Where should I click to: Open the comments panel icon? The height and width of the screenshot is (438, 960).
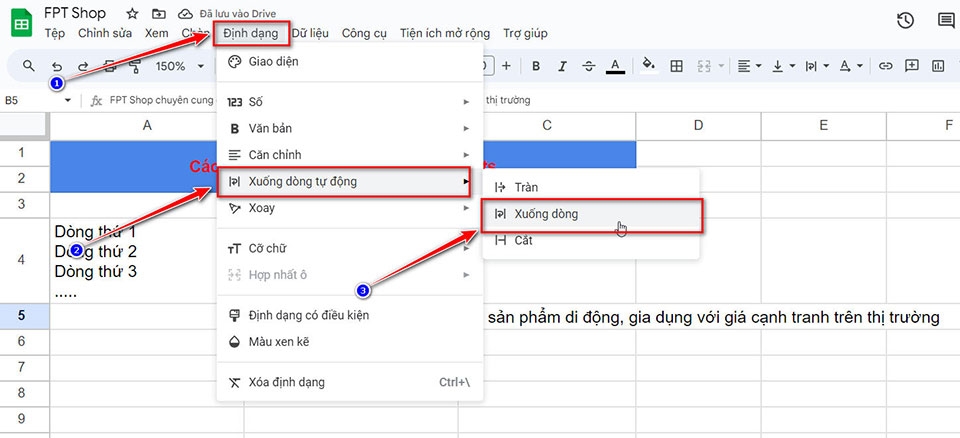[x=946, y=20]
